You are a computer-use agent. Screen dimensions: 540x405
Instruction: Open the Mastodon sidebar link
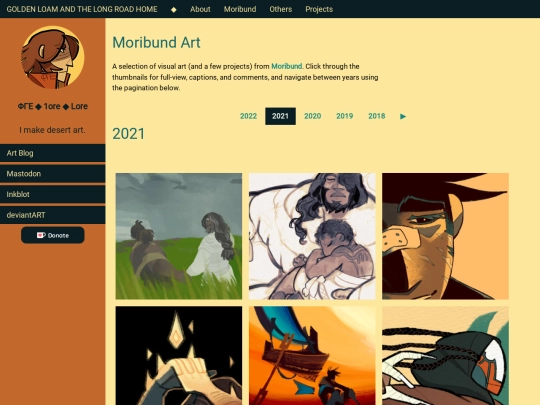53,174
